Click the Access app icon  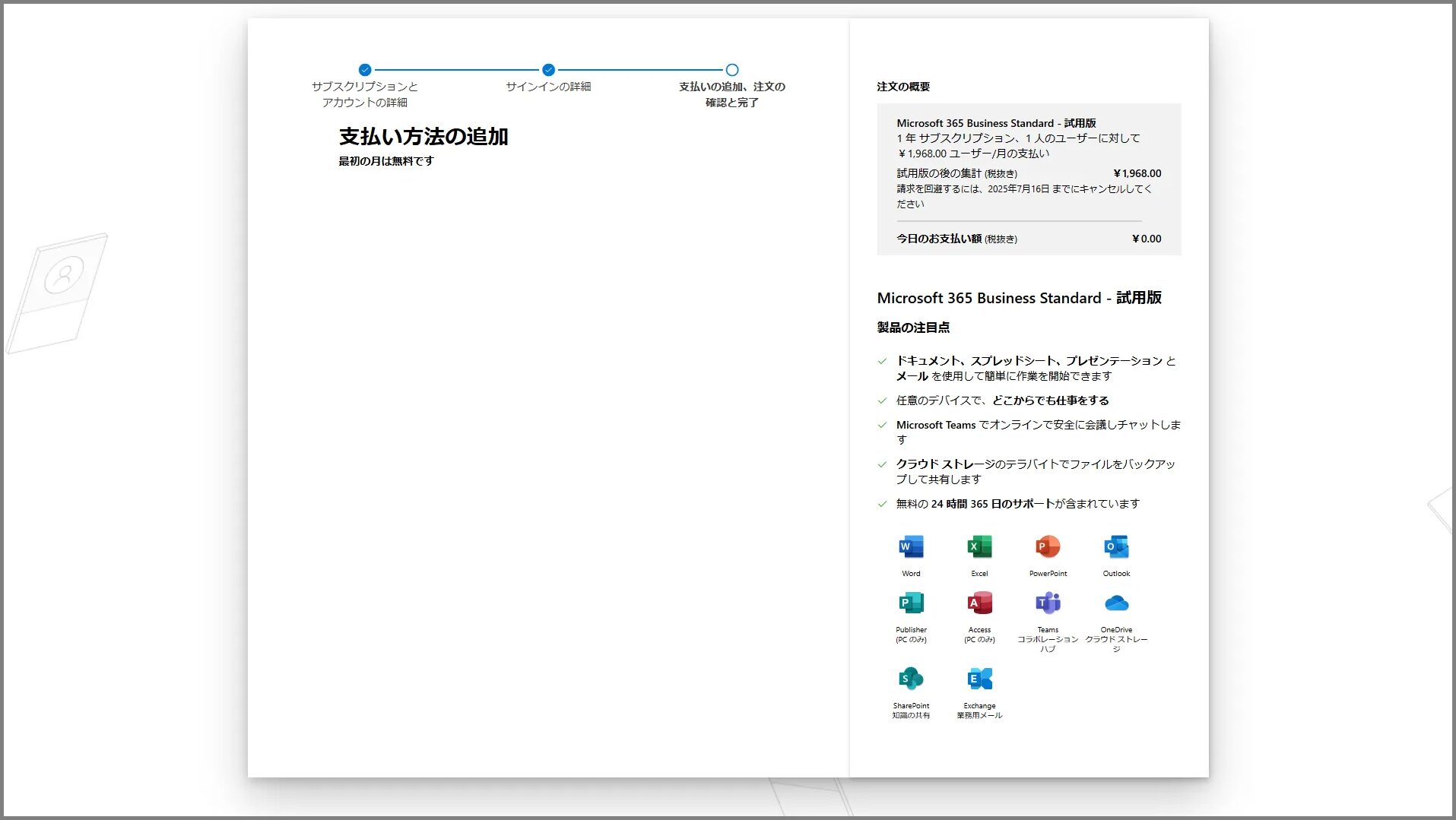pyautogui.click(x=979, y=603)
